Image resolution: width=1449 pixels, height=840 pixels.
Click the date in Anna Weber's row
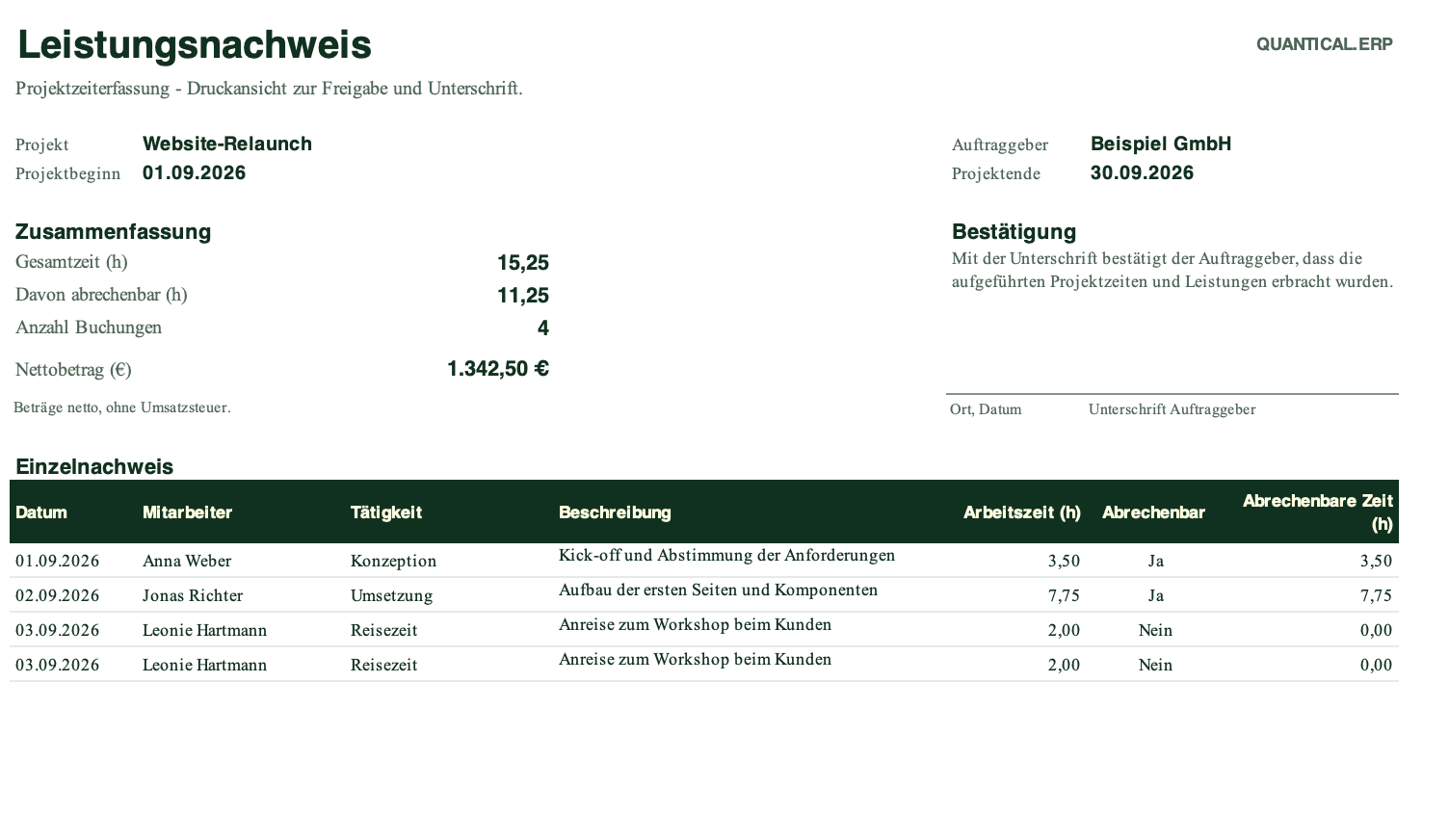click(57, 561)
